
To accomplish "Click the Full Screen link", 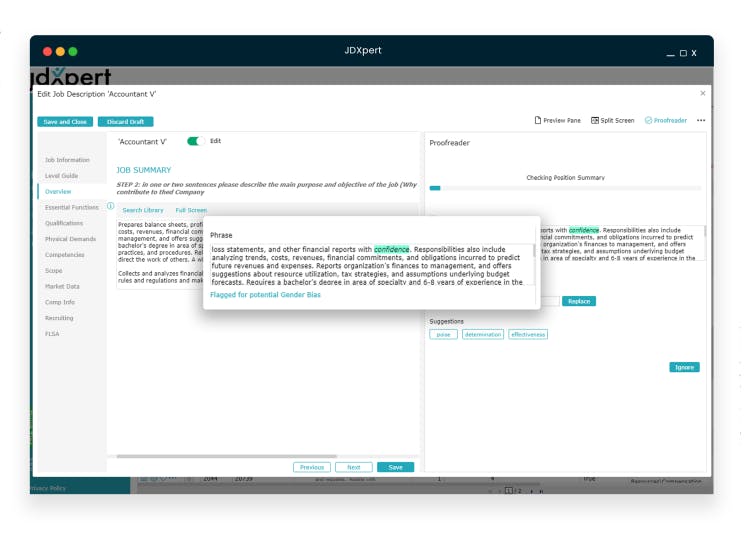I will (x=191, y=210).
